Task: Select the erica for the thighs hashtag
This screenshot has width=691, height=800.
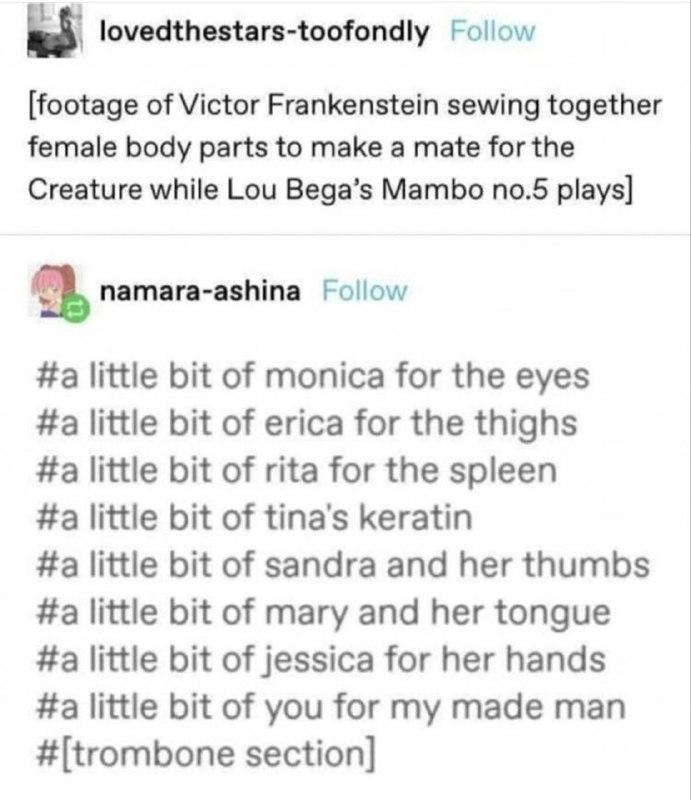Action: tap(307, 423)
